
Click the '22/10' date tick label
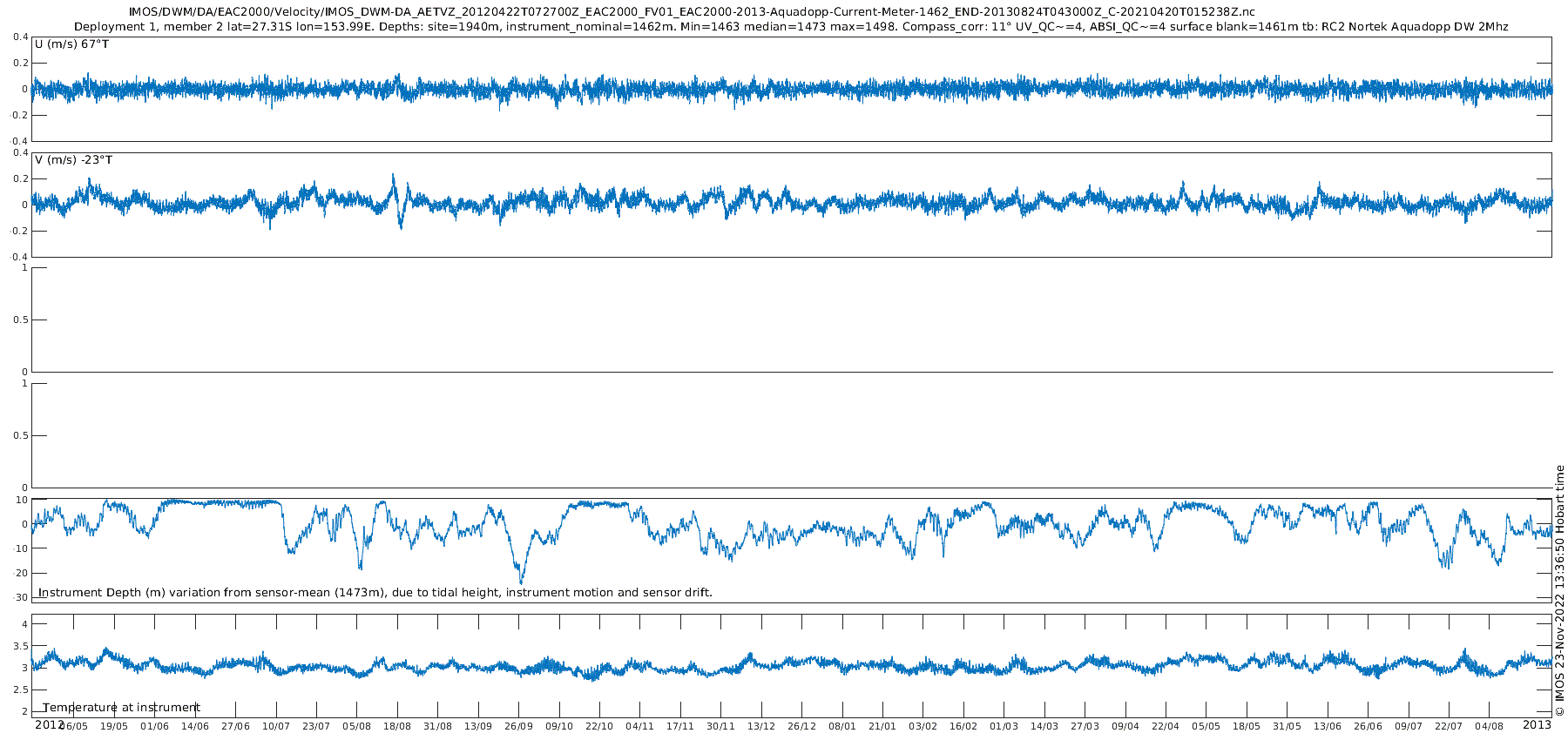pyautogui.click(x=599, y=726)
